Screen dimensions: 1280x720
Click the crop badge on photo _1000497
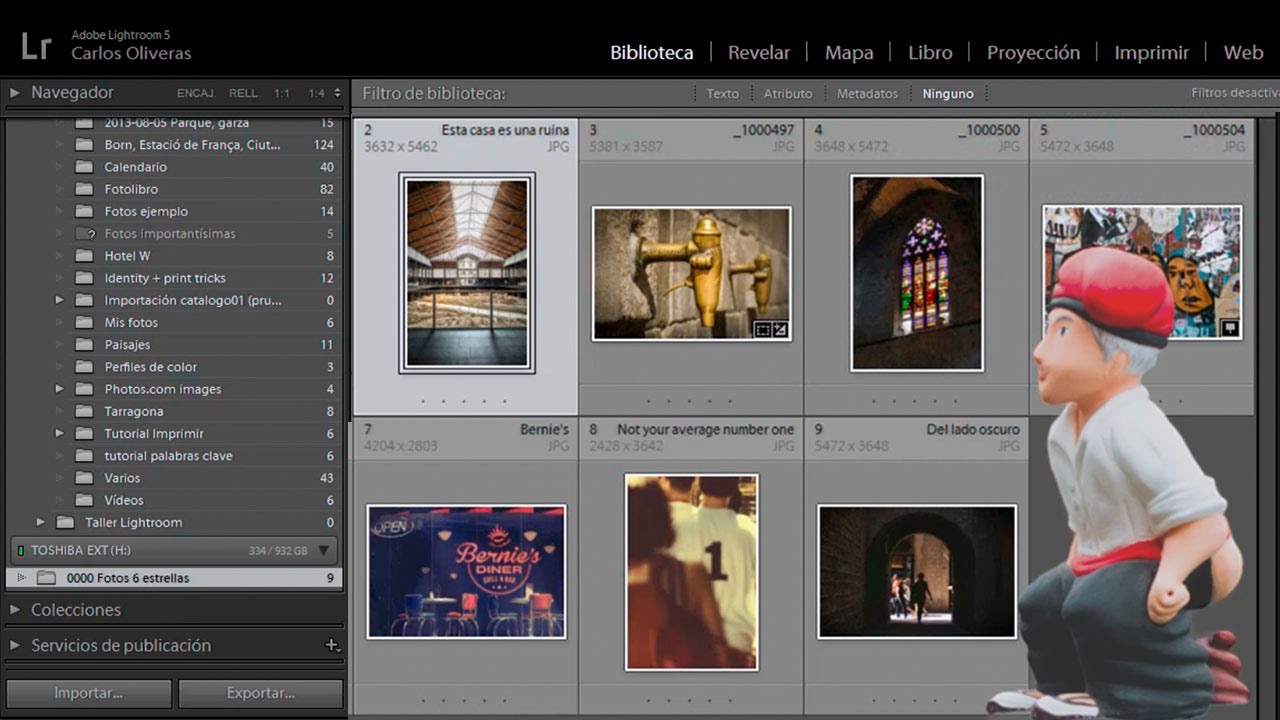tap(763, 329)
